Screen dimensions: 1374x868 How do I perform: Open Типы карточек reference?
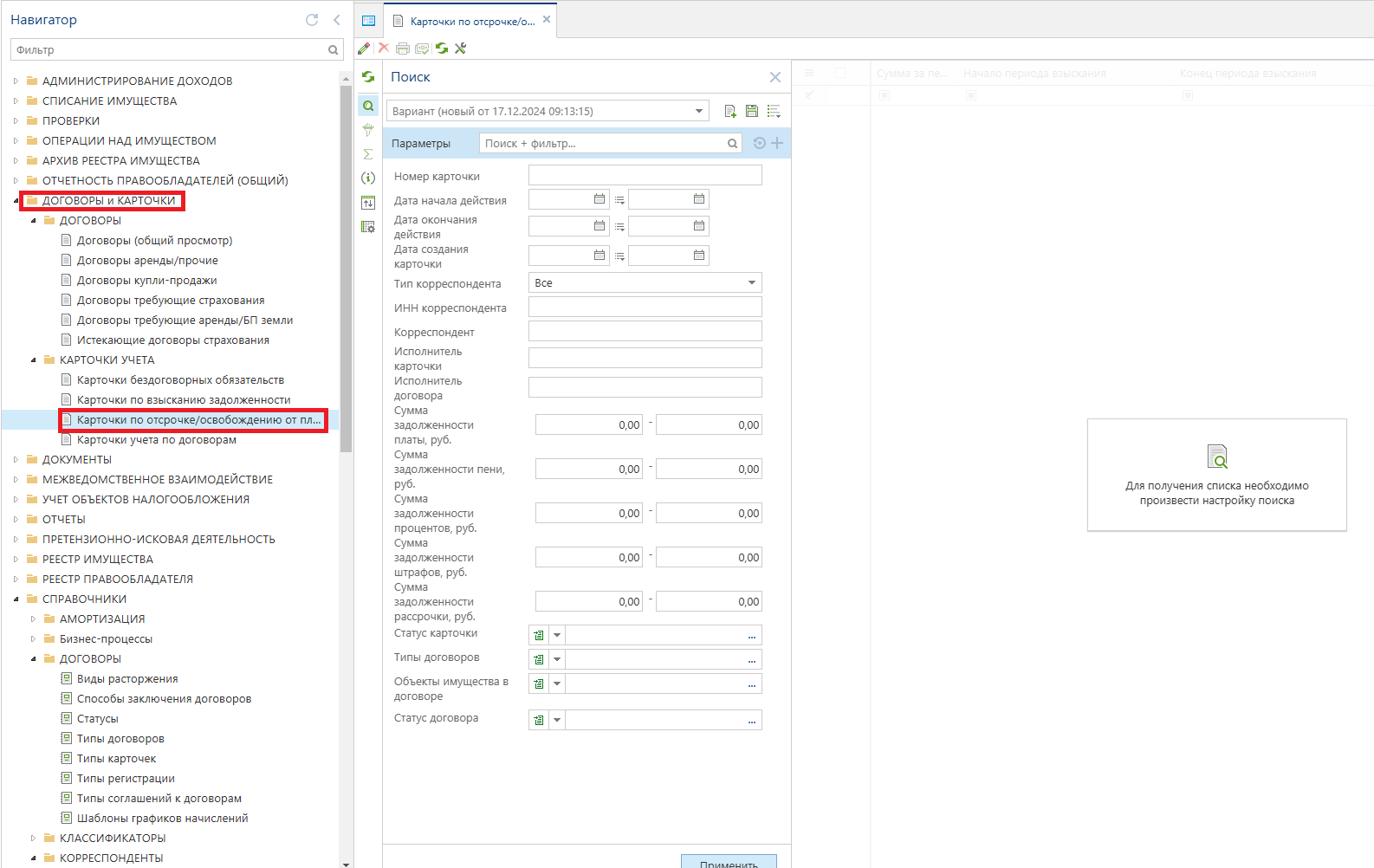[116, 758]
